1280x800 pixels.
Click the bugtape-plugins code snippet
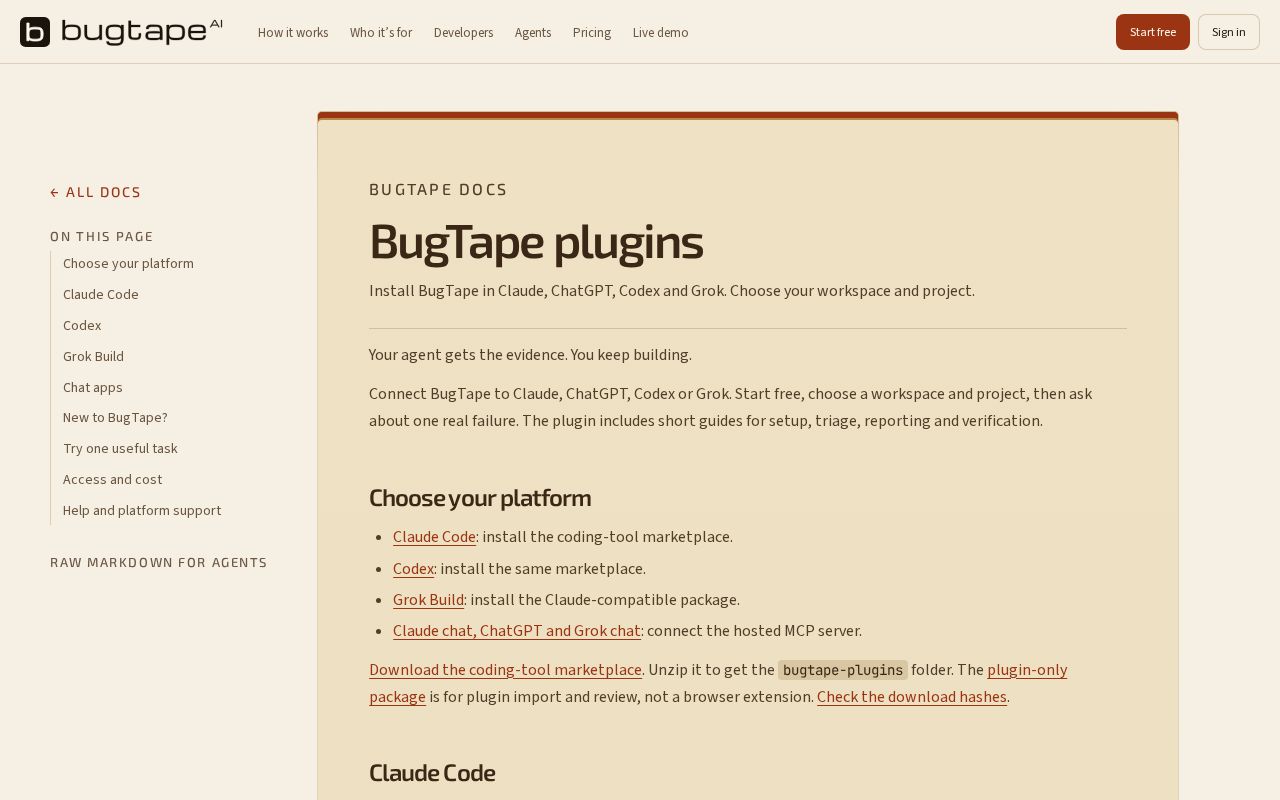843,670
